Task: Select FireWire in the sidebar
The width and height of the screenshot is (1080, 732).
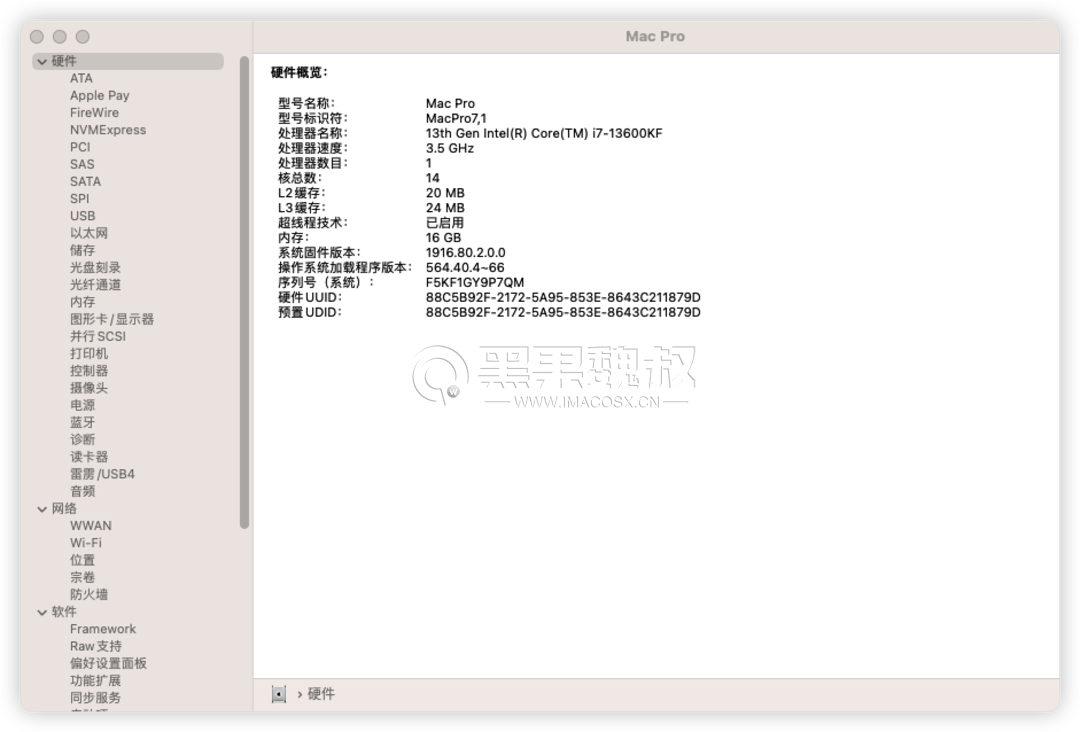Action: pyautogui.click(x=94, y=113)
